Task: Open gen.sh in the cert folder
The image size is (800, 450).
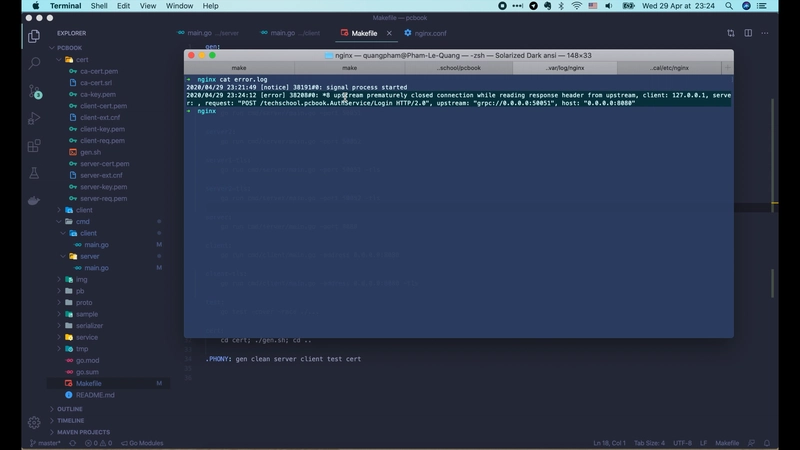Action: tap(90, 152)
